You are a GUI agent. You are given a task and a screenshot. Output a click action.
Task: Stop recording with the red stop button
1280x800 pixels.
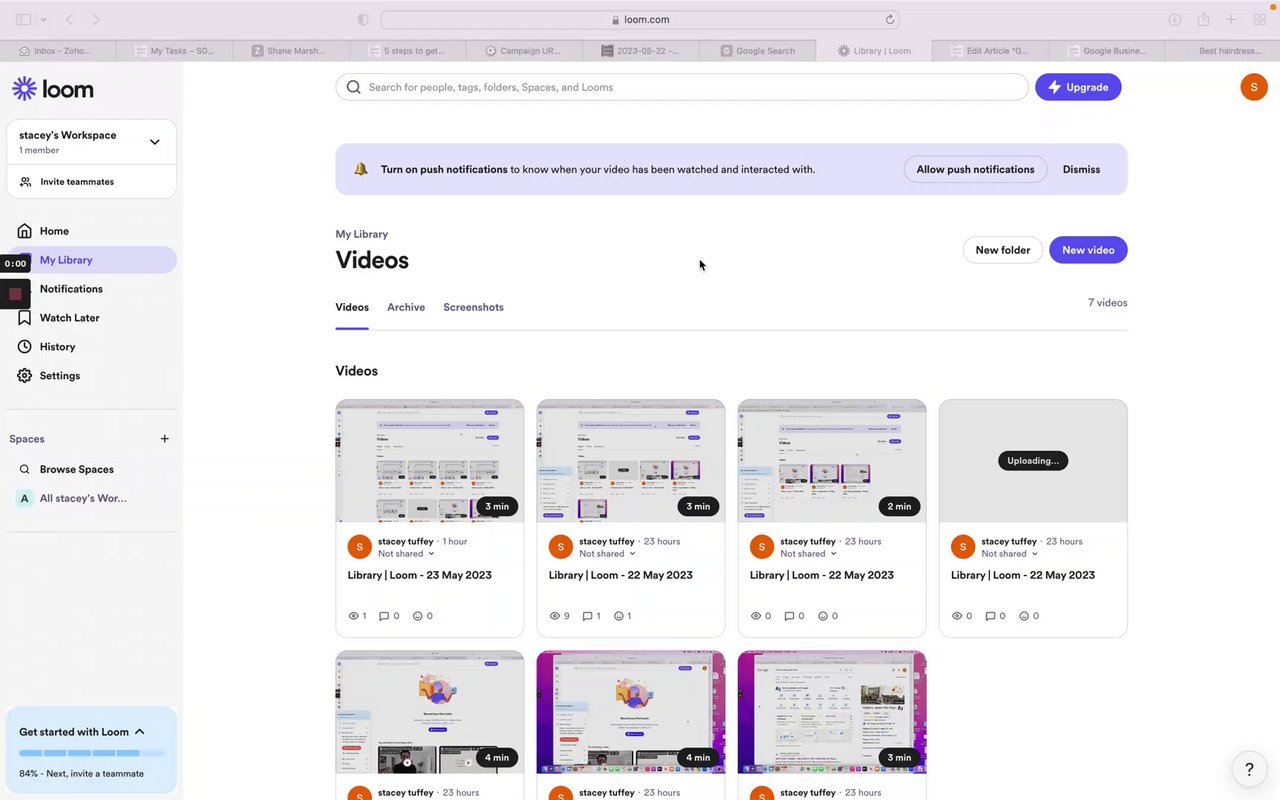coord(15,294)
